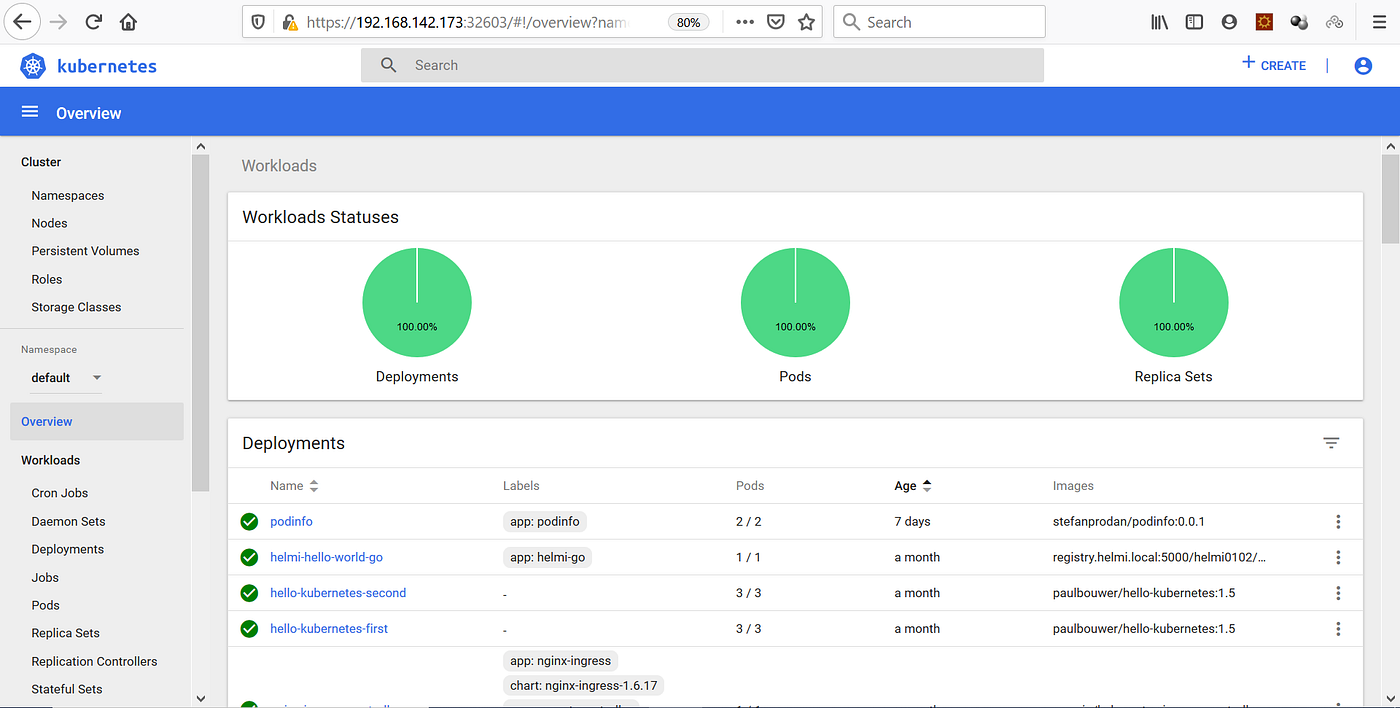
Task: Open the Firefox application menu
Action: click(x=1379, y=21)
